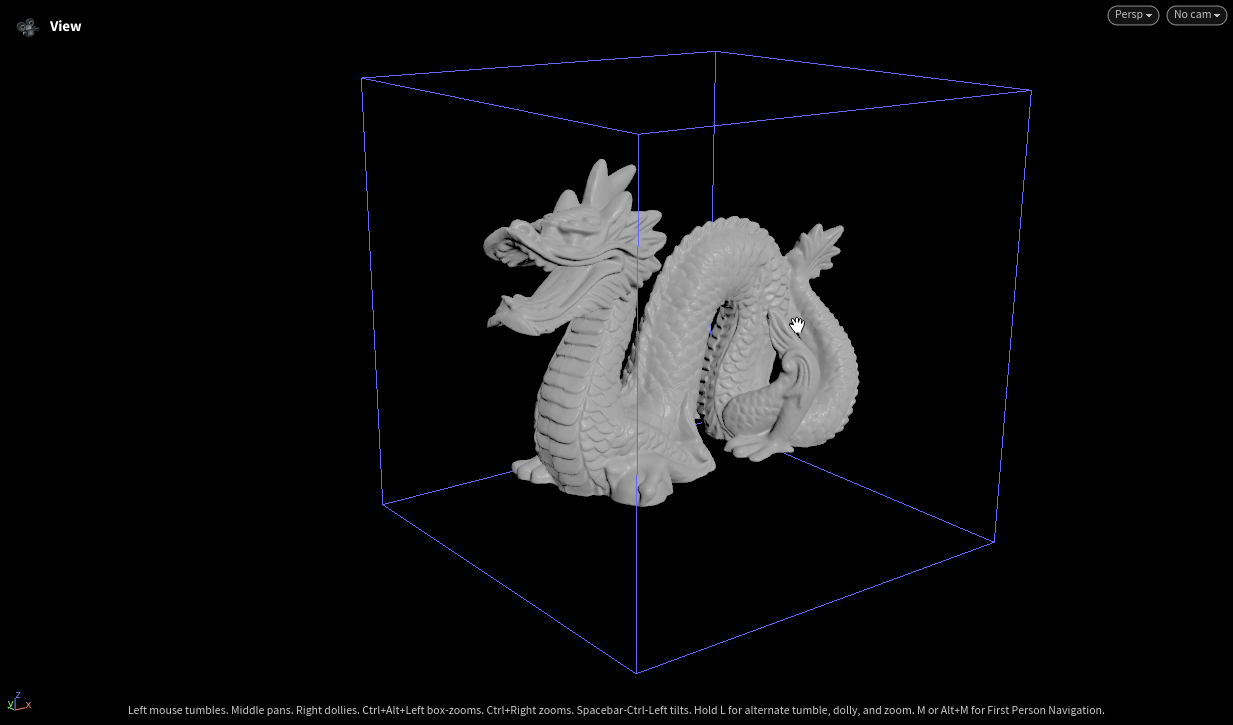The height and width of the screenshot is (725, 1233).
Task: Click the View label text
Action: 66,27
